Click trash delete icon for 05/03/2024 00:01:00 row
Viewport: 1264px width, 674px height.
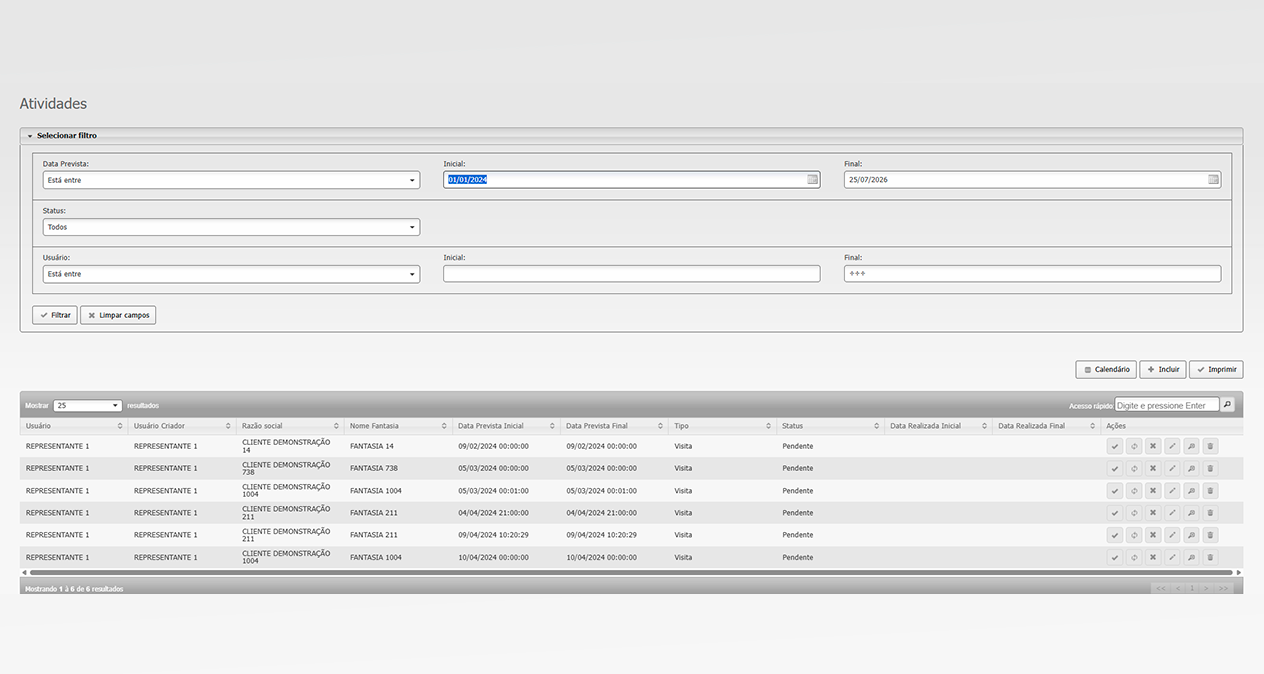pos(1210,491)
